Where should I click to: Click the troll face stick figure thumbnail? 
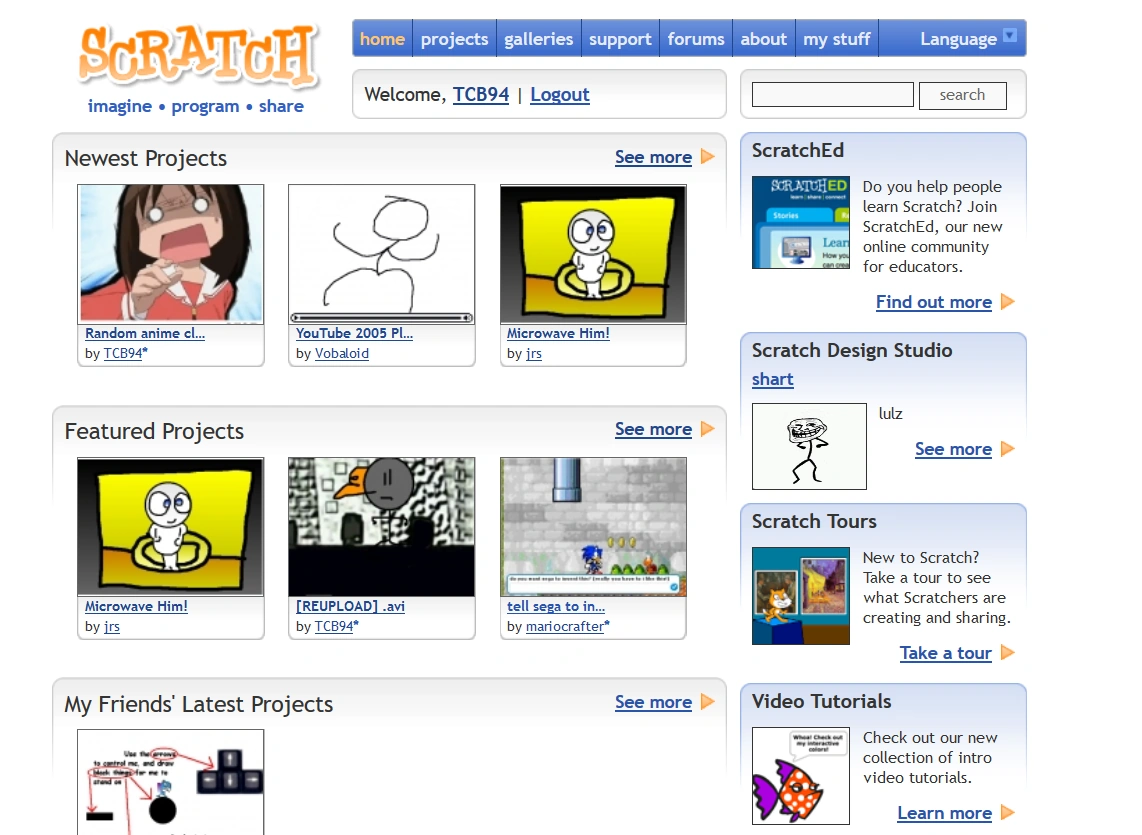click(809, 447)
